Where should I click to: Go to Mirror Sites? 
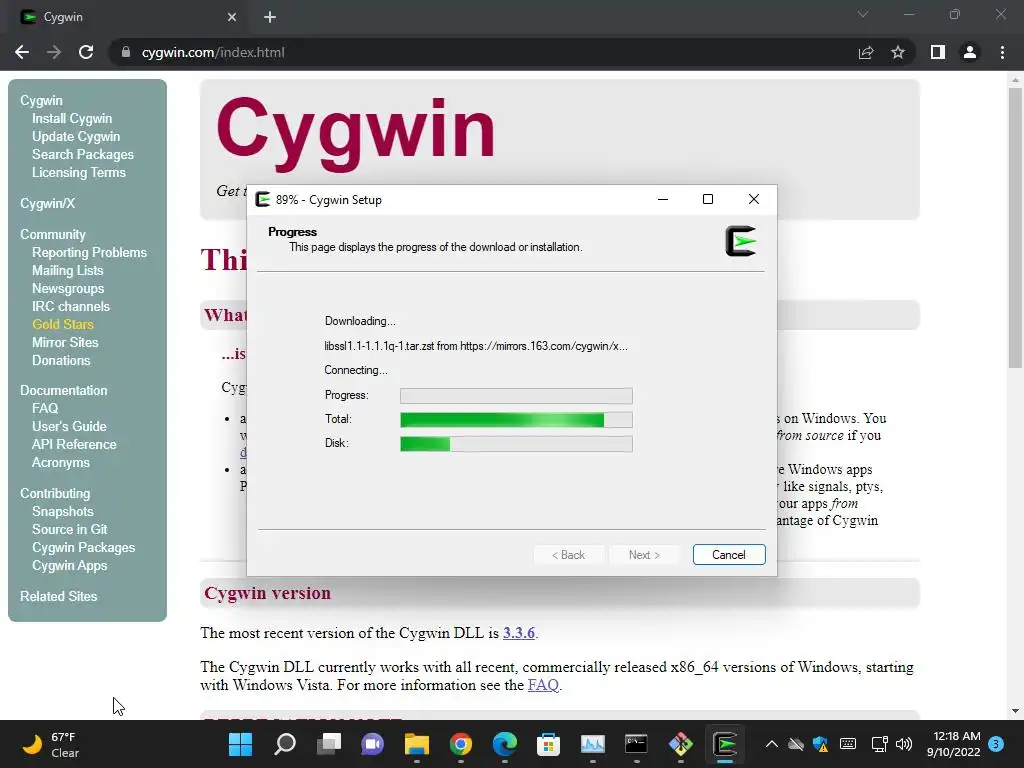tap(65, 342)
